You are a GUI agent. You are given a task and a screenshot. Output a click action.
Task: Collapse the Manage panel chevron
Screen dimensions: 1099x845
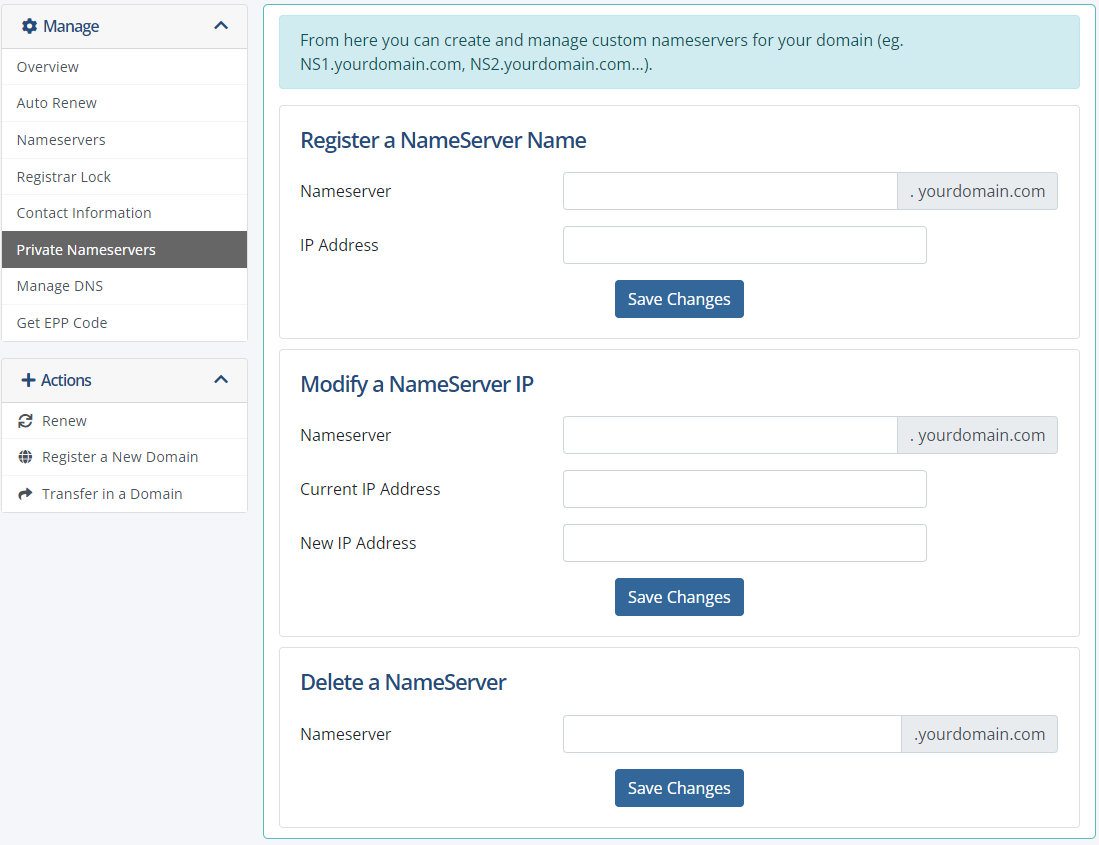221,25
